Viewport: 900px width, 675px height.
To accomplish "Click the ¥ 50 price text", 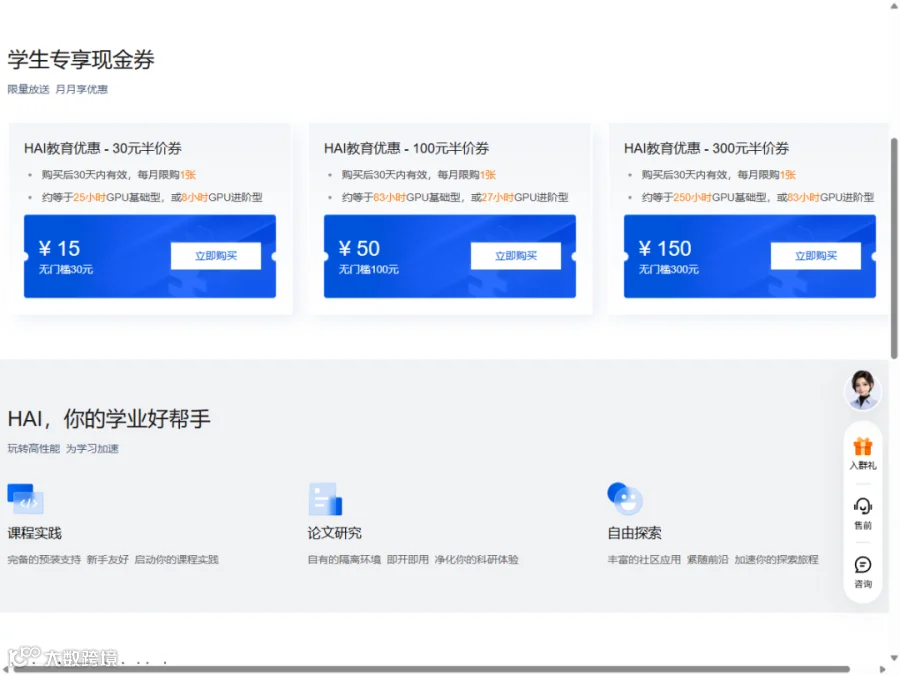I will tap(359, 249).
